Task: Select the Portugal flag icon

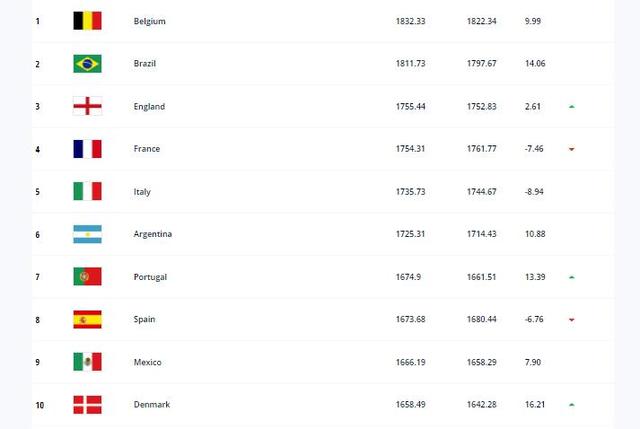Action: 87,277
